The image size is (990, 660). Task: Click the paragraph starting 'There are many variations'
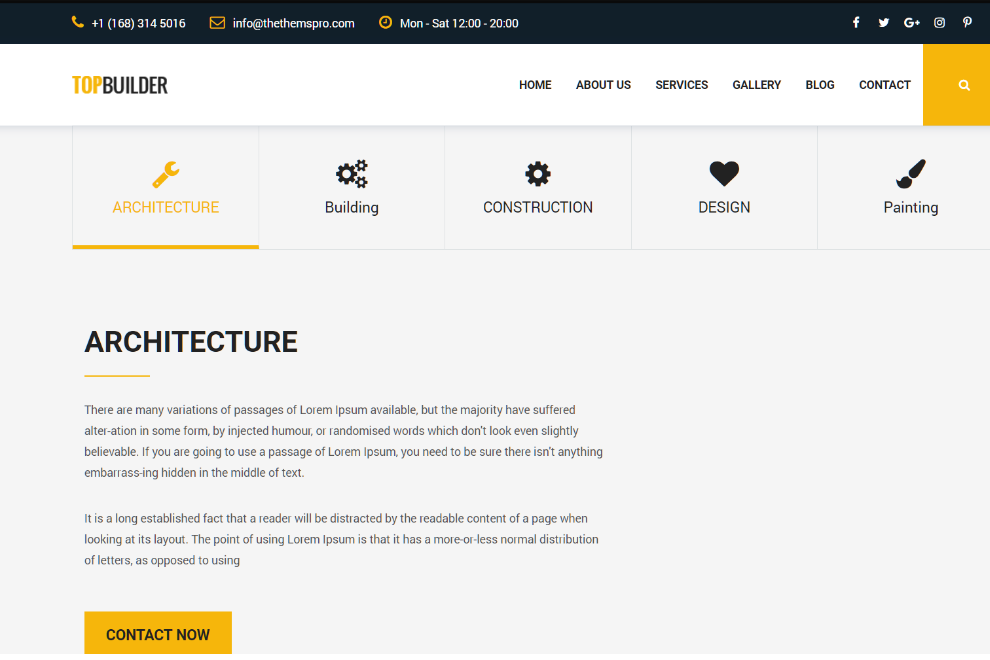pos(343,441)
